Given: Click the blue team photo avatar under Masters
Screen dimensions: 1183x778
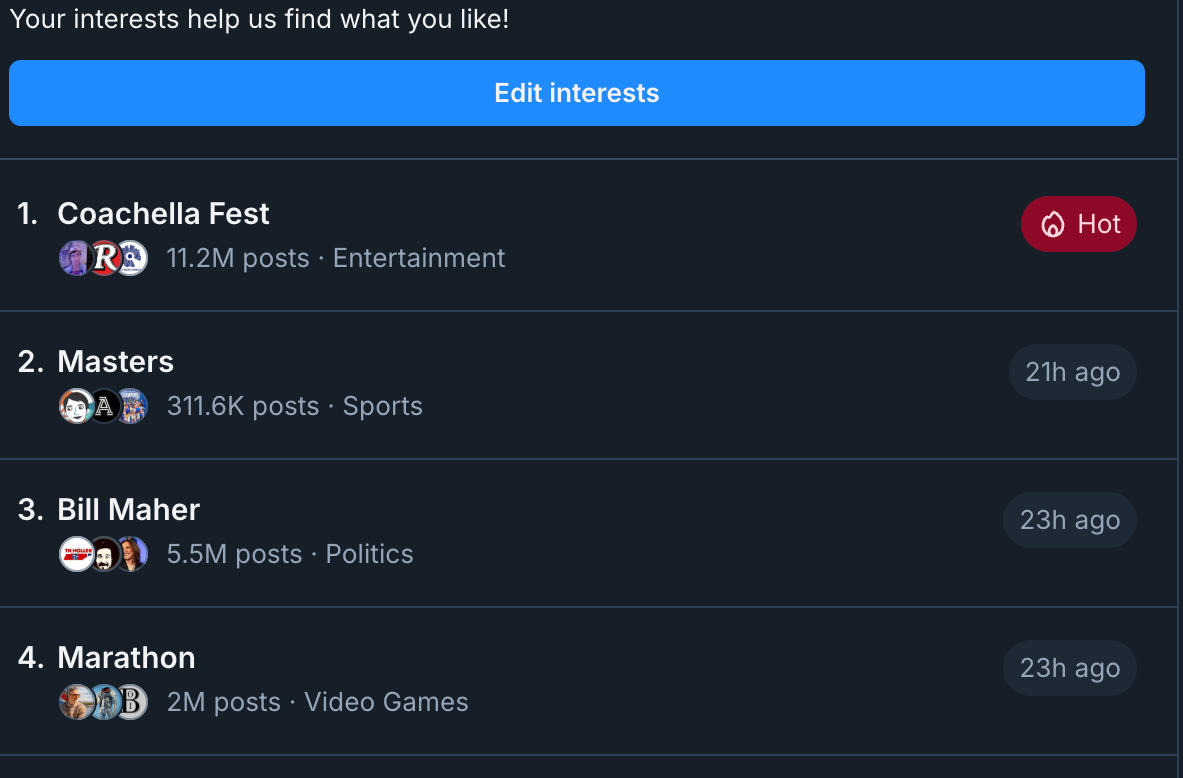Looking at the screenshot, I should 132,406.
